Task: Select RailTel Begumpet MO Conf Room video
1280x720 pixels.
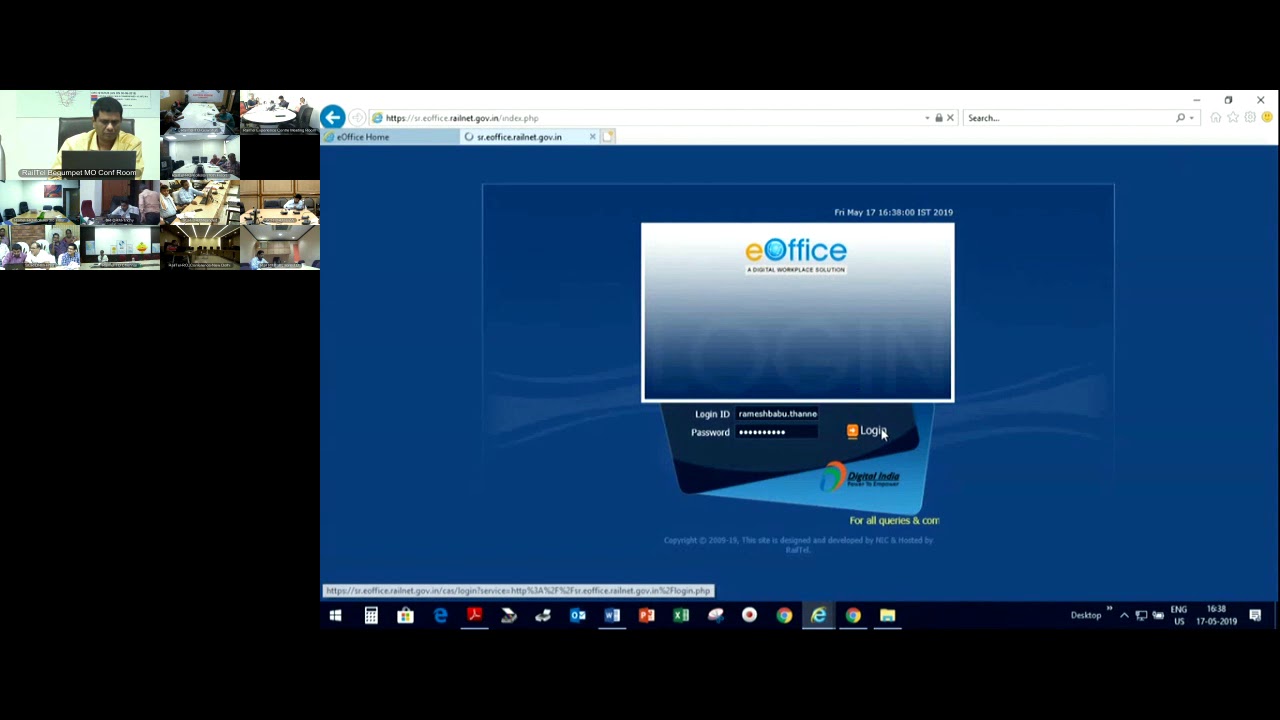Action: click(x=80, y=135)
